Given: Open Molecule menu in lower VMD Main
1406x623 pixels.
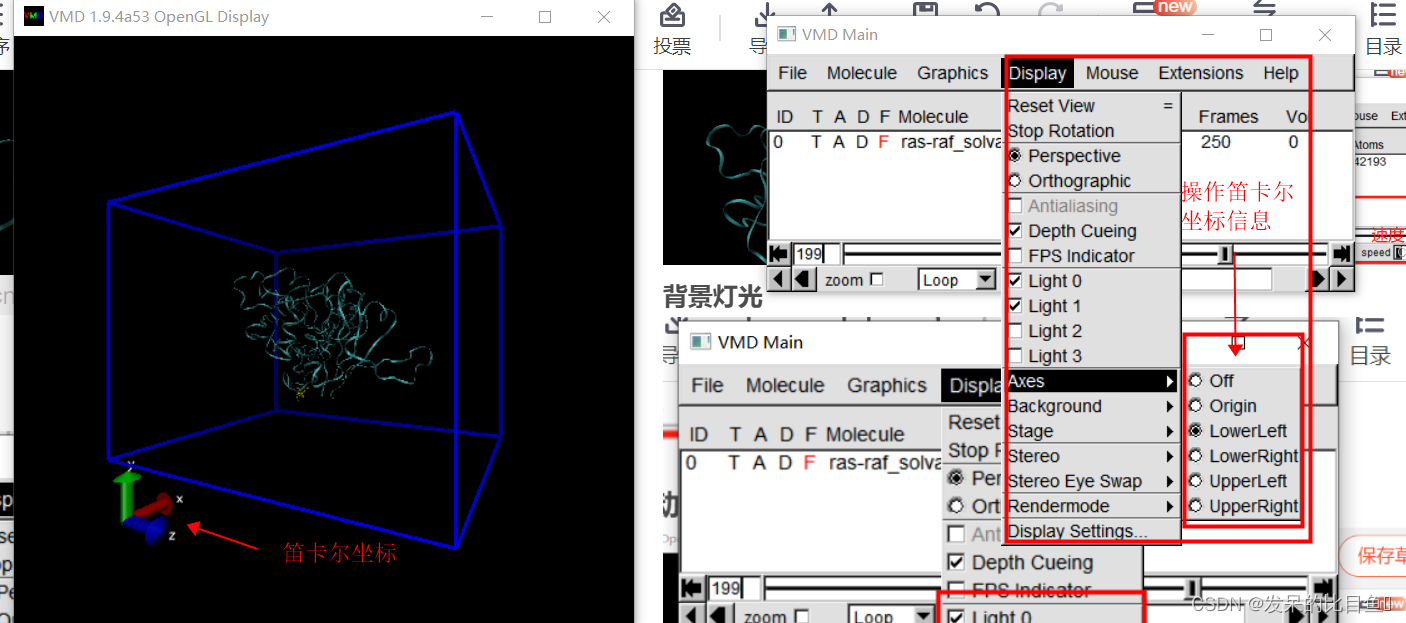Looking at the screenshot, I should [x=785, y=385].
